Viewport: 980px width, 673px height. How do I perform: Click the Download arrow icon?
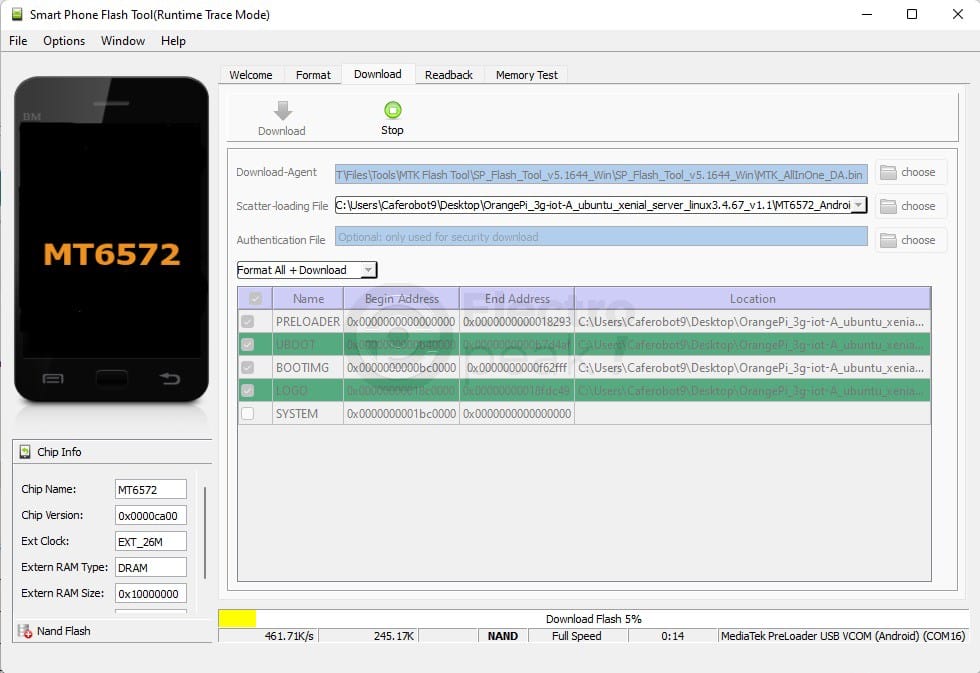tap(282, 111)
